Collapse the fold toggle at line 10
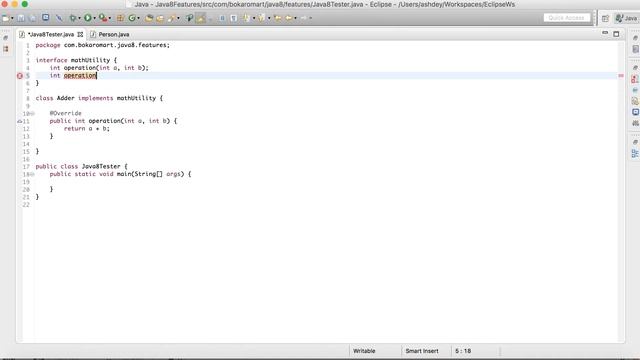 coord(33,113)
